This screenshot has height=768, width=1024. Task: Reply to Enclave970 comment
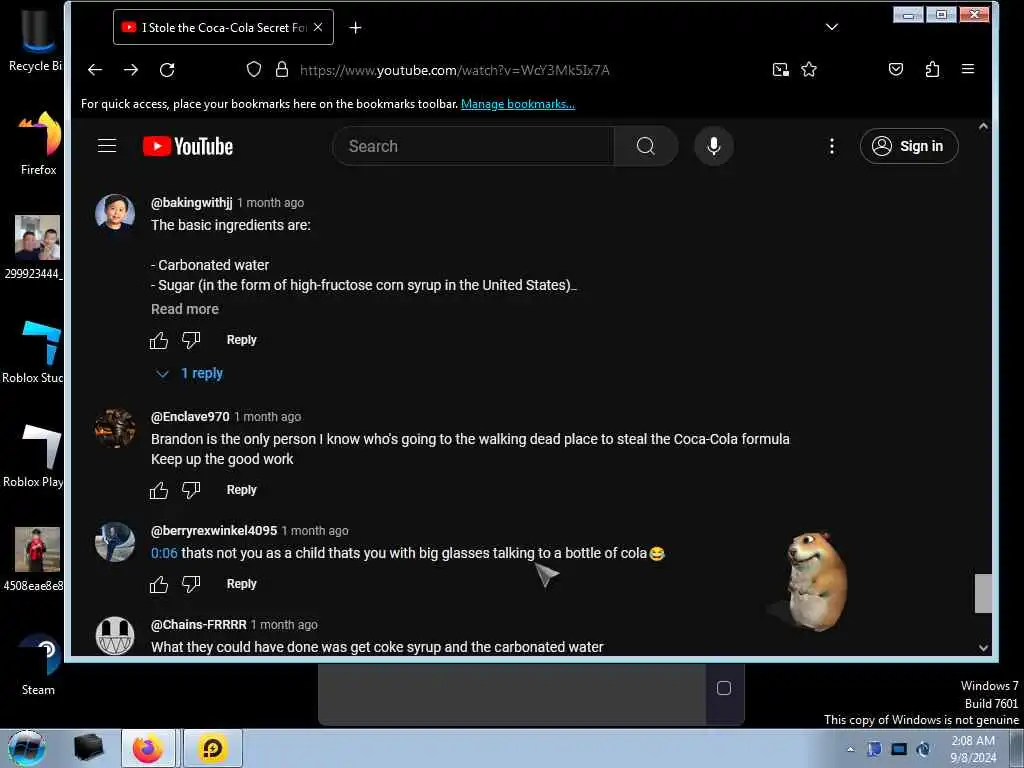click(x=242, y=490)
